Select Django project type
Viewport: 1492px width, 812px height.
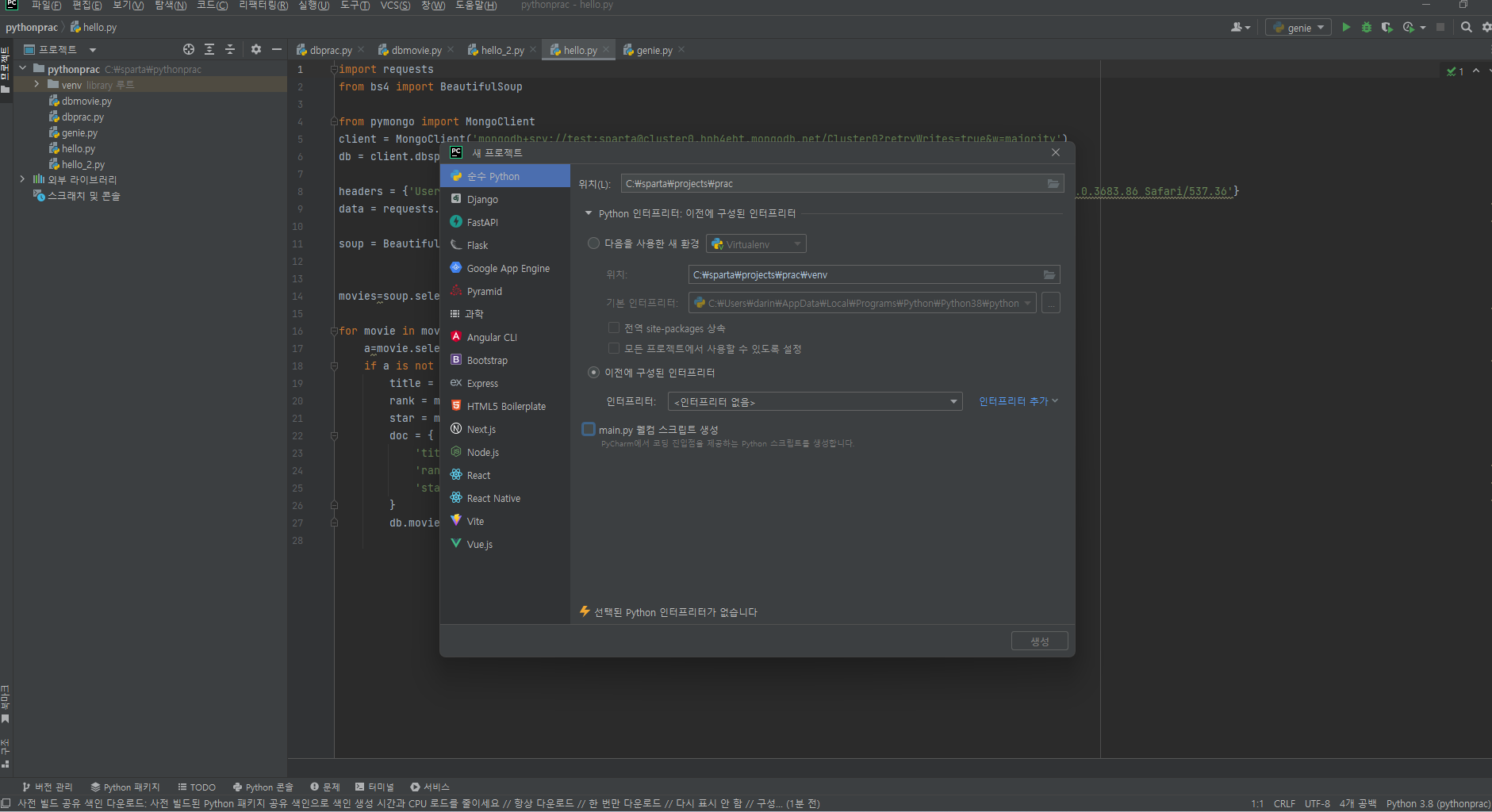click(x=505, y=199)
